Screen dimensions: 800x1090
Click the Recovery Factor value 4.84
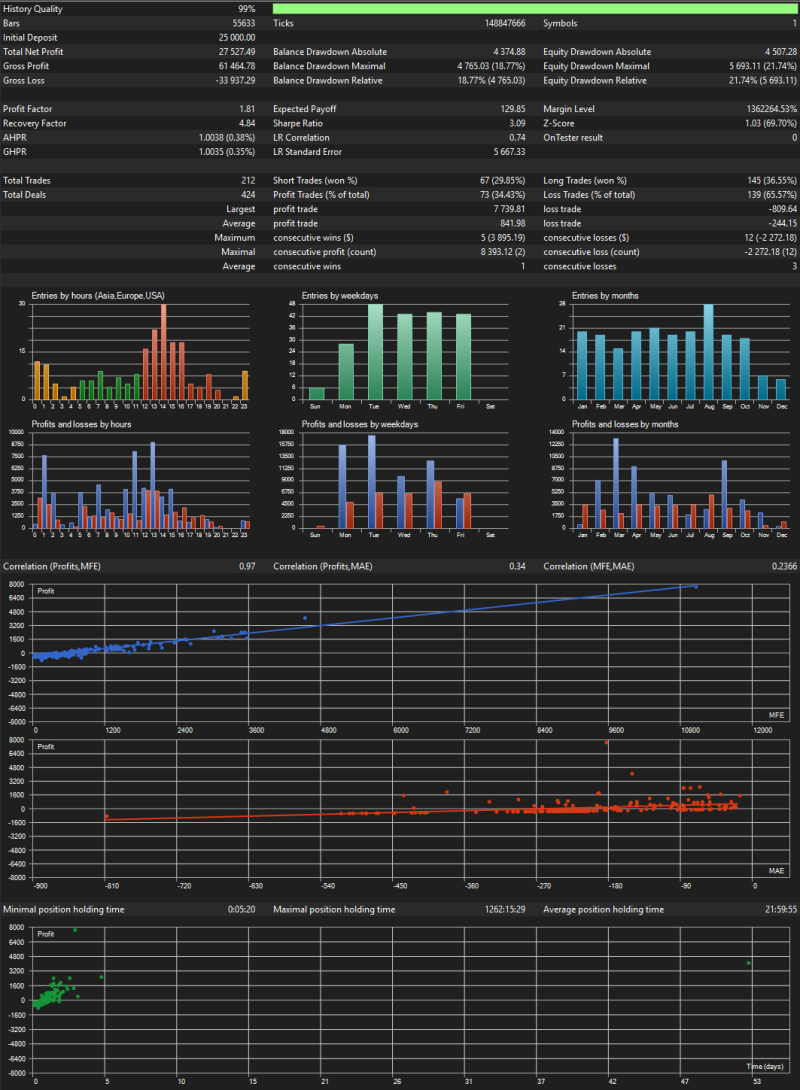tap(247, 123)
